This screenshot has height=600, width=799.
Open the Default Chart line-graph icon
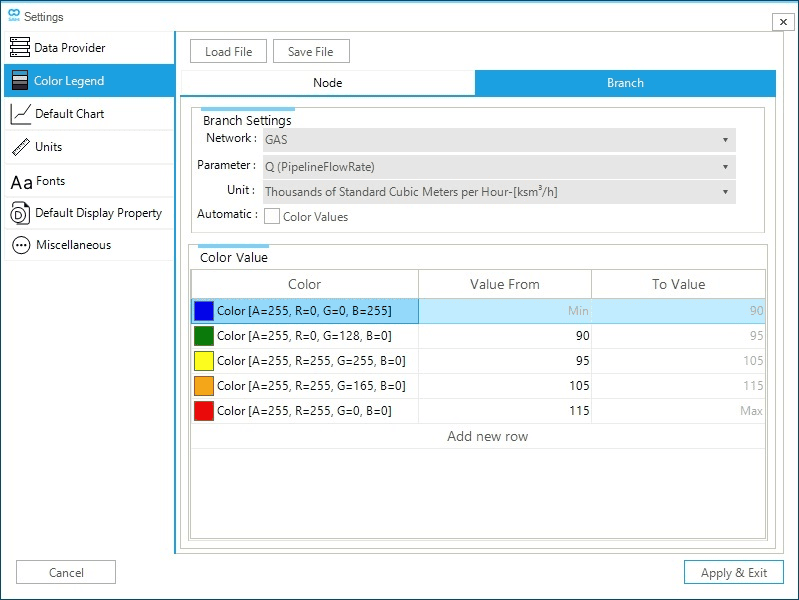pyautogui.click(x=20, y=114)
